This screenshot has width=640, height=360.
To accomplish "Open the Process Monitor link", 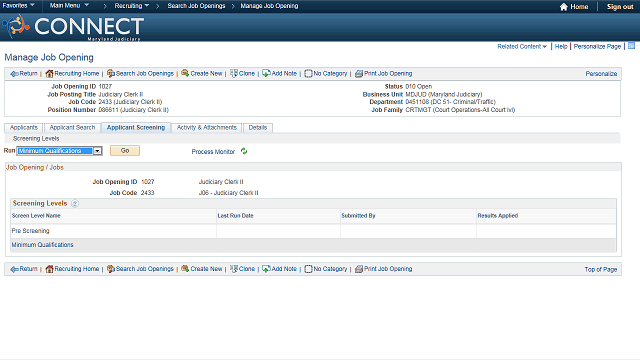I will coord(213,151).
